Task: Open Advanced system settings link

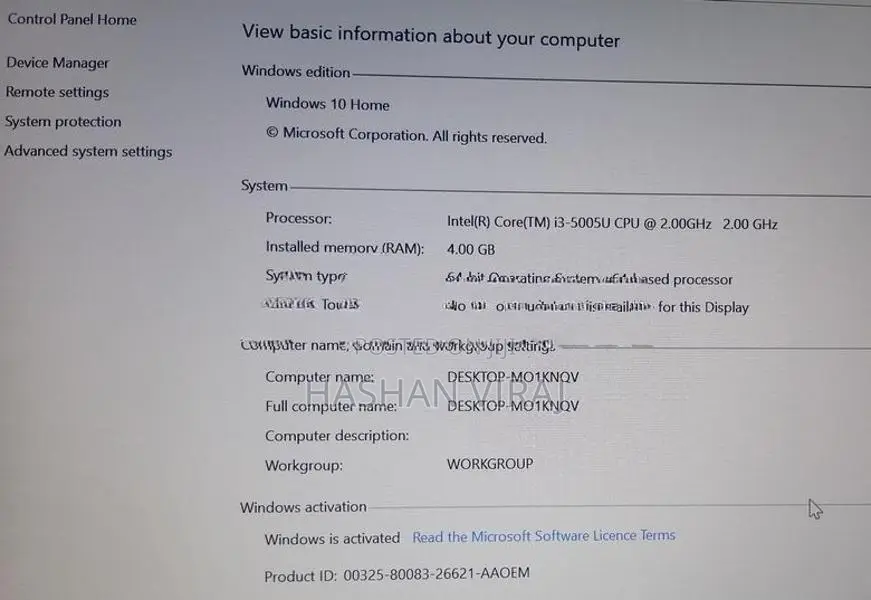Action: tap(88, 151)
